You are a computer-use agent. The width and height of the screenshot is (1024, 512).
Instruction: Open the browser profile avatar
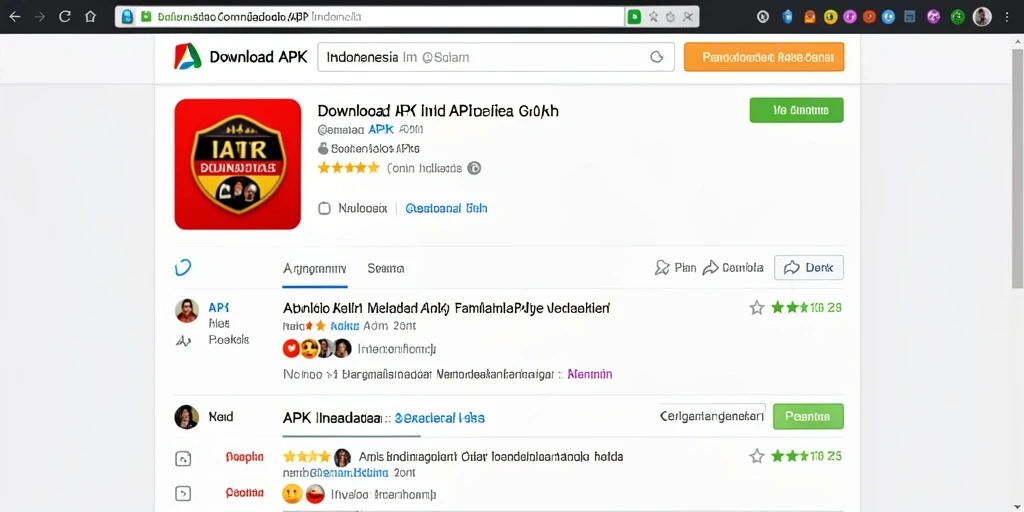click(982, 17)
